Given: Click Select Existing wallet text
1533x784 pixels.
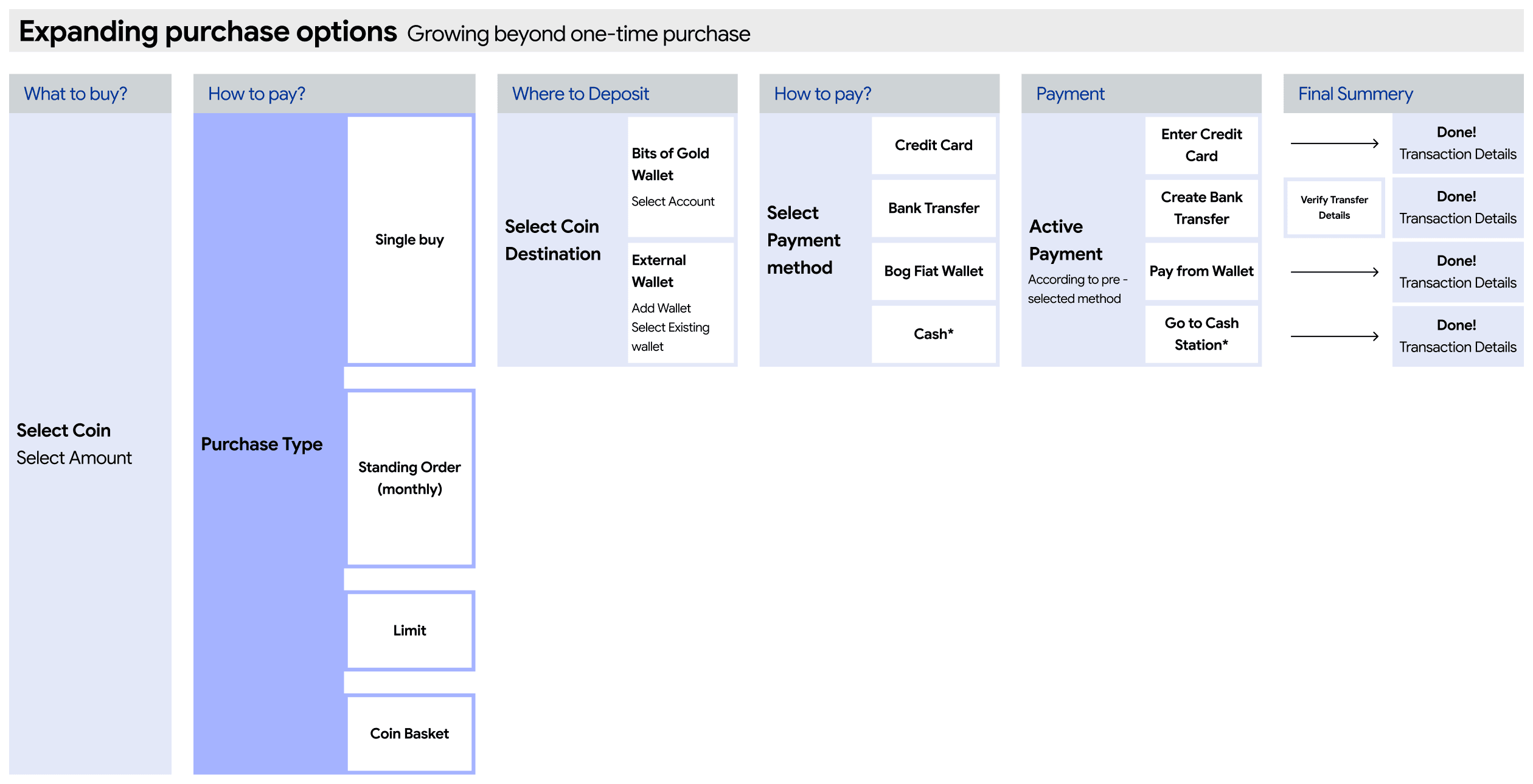Looking at the screenshot, I should pos(670,337).
